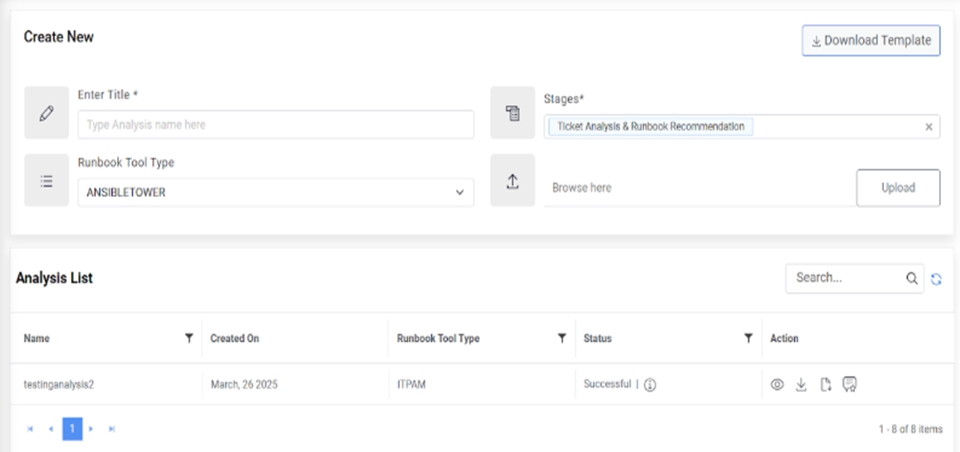
Task: Click the Runbook Tool Type column filter icon
Action: click(x=562, y=338)
